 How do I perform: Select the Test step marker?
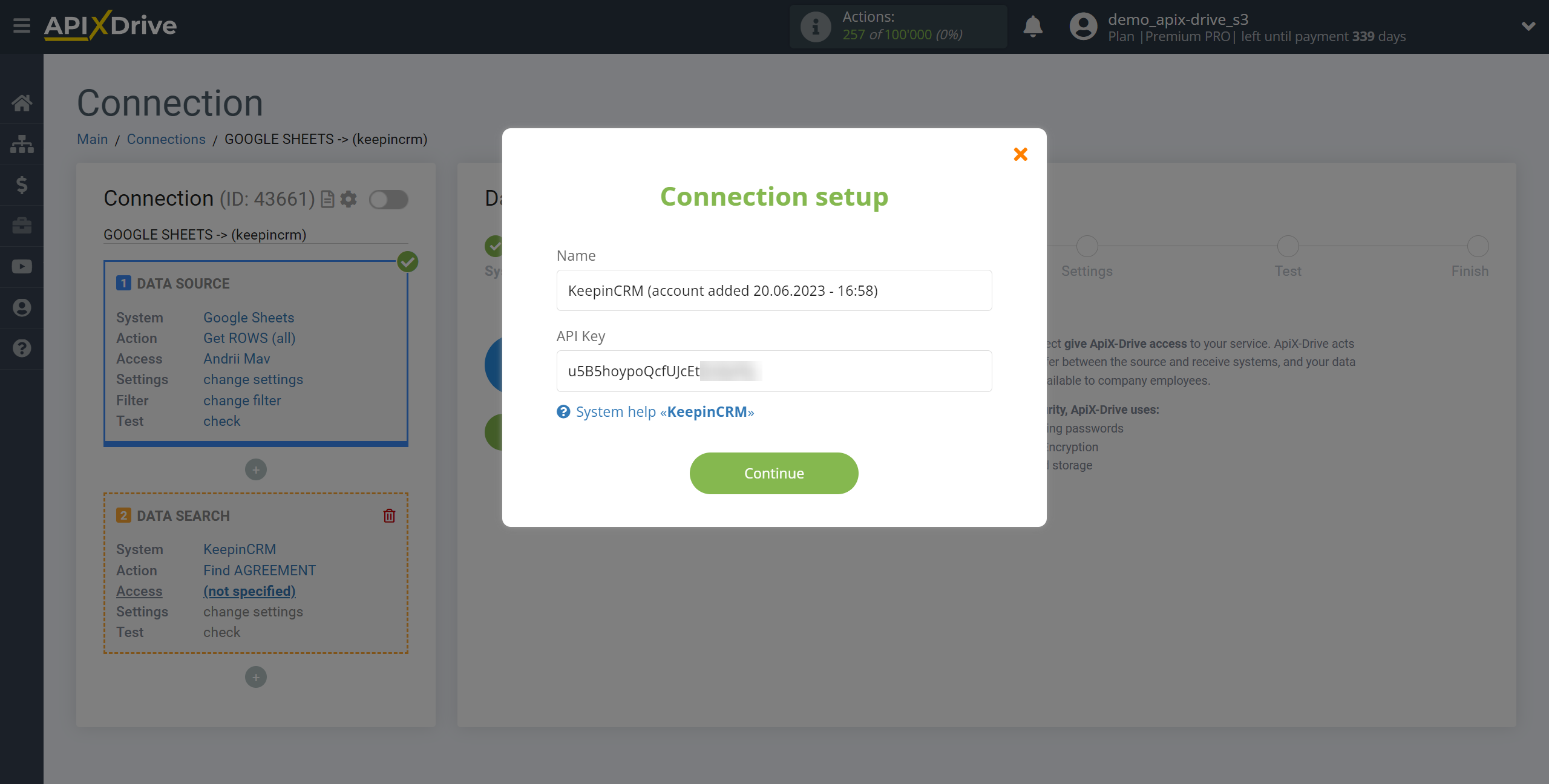point(1288,246)
